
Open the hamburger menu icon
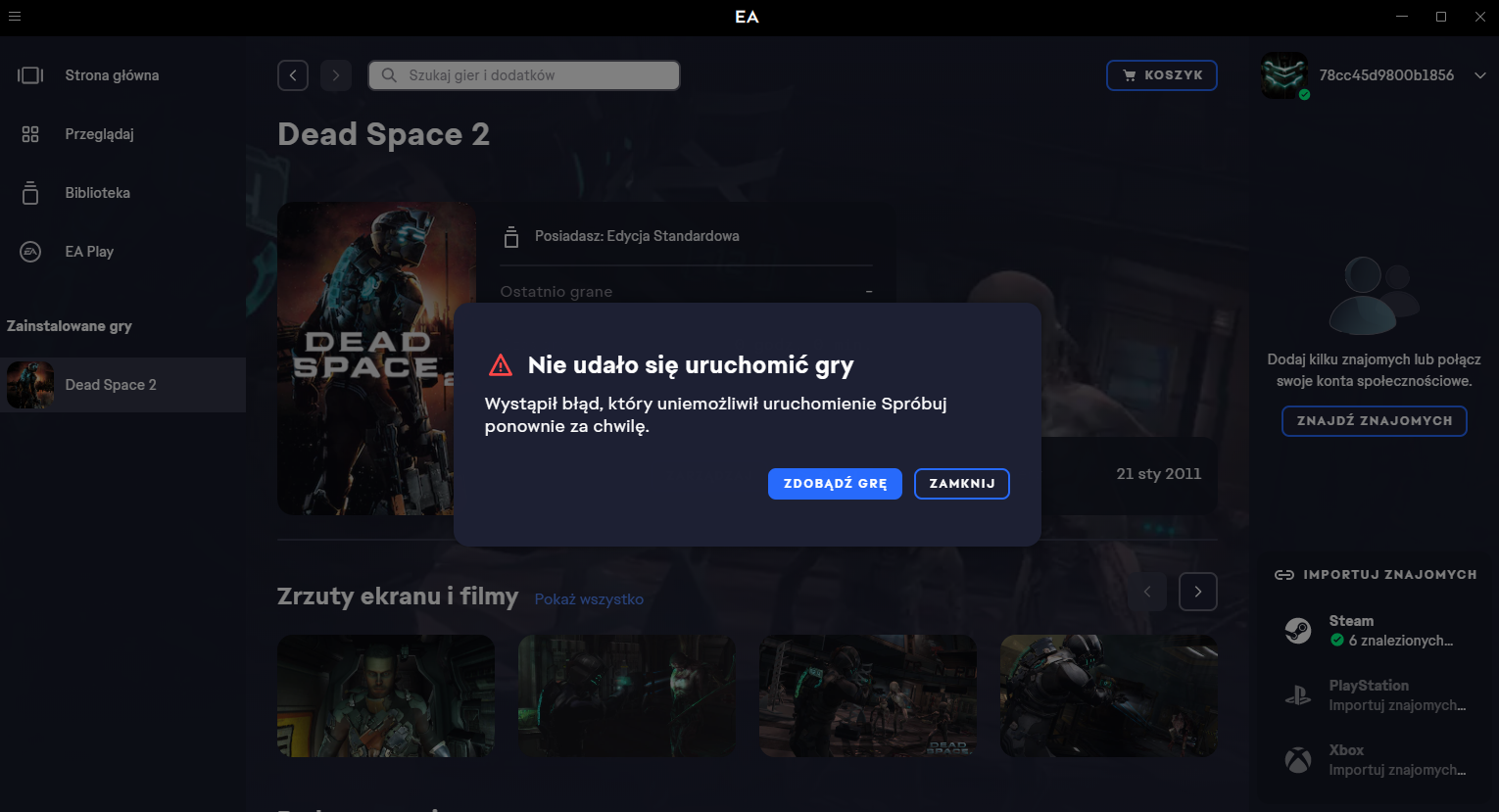pyautogui.click(x=15, y=17)
